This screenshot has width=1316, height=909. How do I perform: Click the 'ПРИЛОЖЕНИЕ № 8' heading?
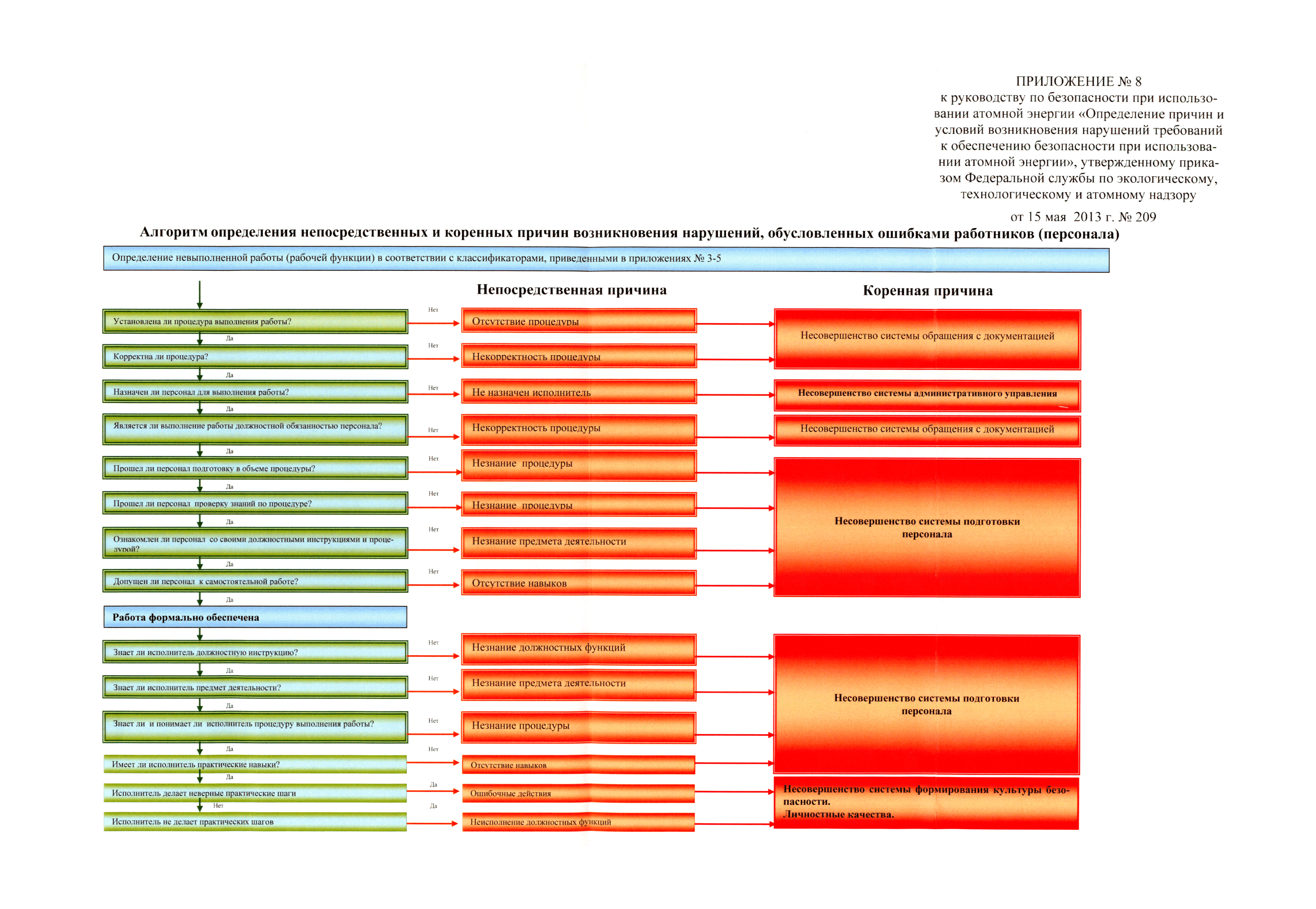(1078, 81)
